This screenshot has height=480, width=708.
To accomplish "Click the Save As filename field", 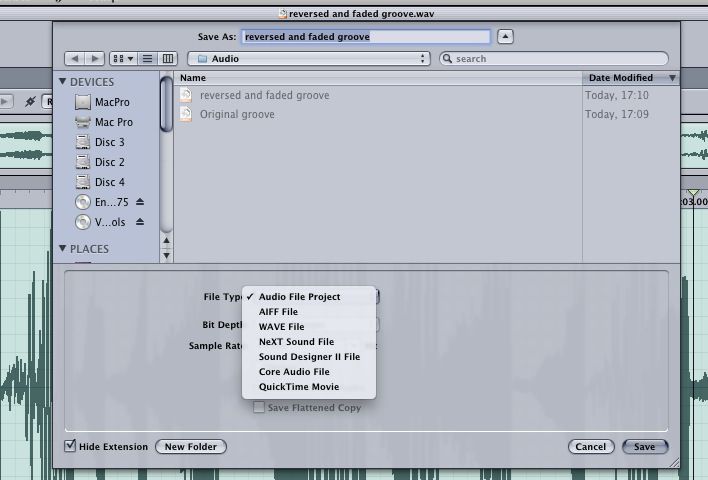I will point(366,37).
